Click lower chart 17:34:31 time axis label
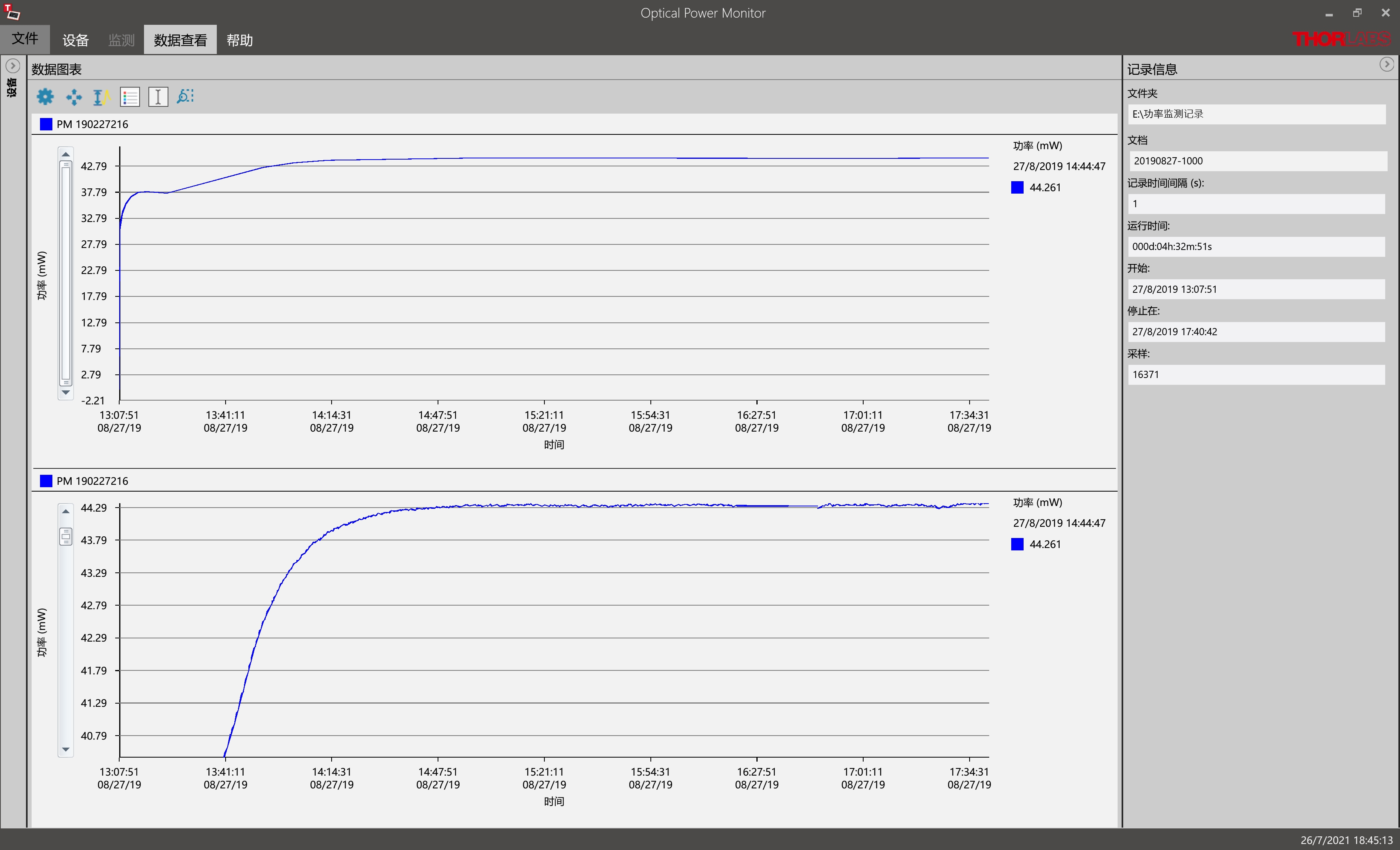The image size is (1400, 850). pos(969,772)
